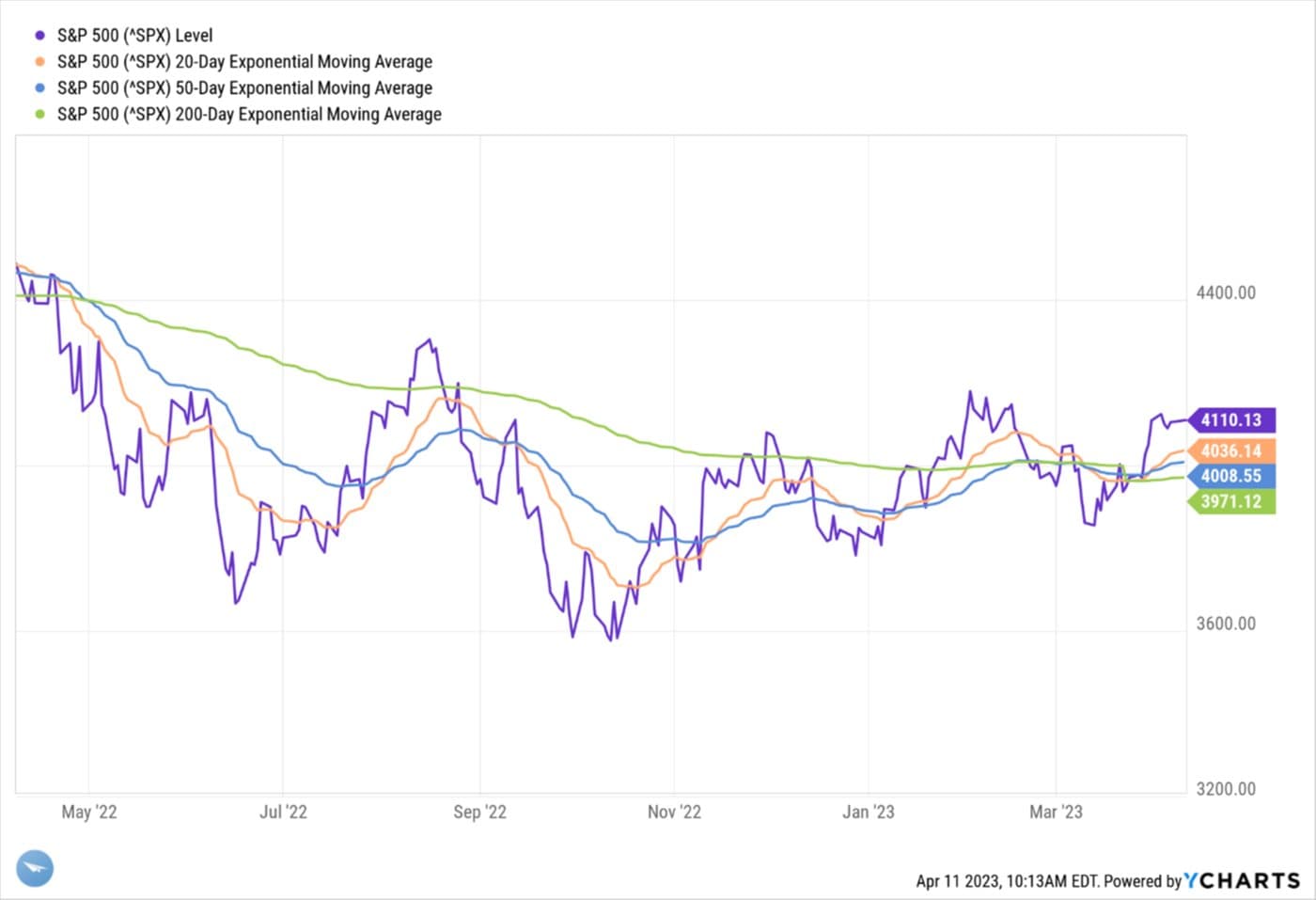This screenshot has height=900, width=1316.
Task: Click the blue 4008.55 value tag
Action: 1231,476
